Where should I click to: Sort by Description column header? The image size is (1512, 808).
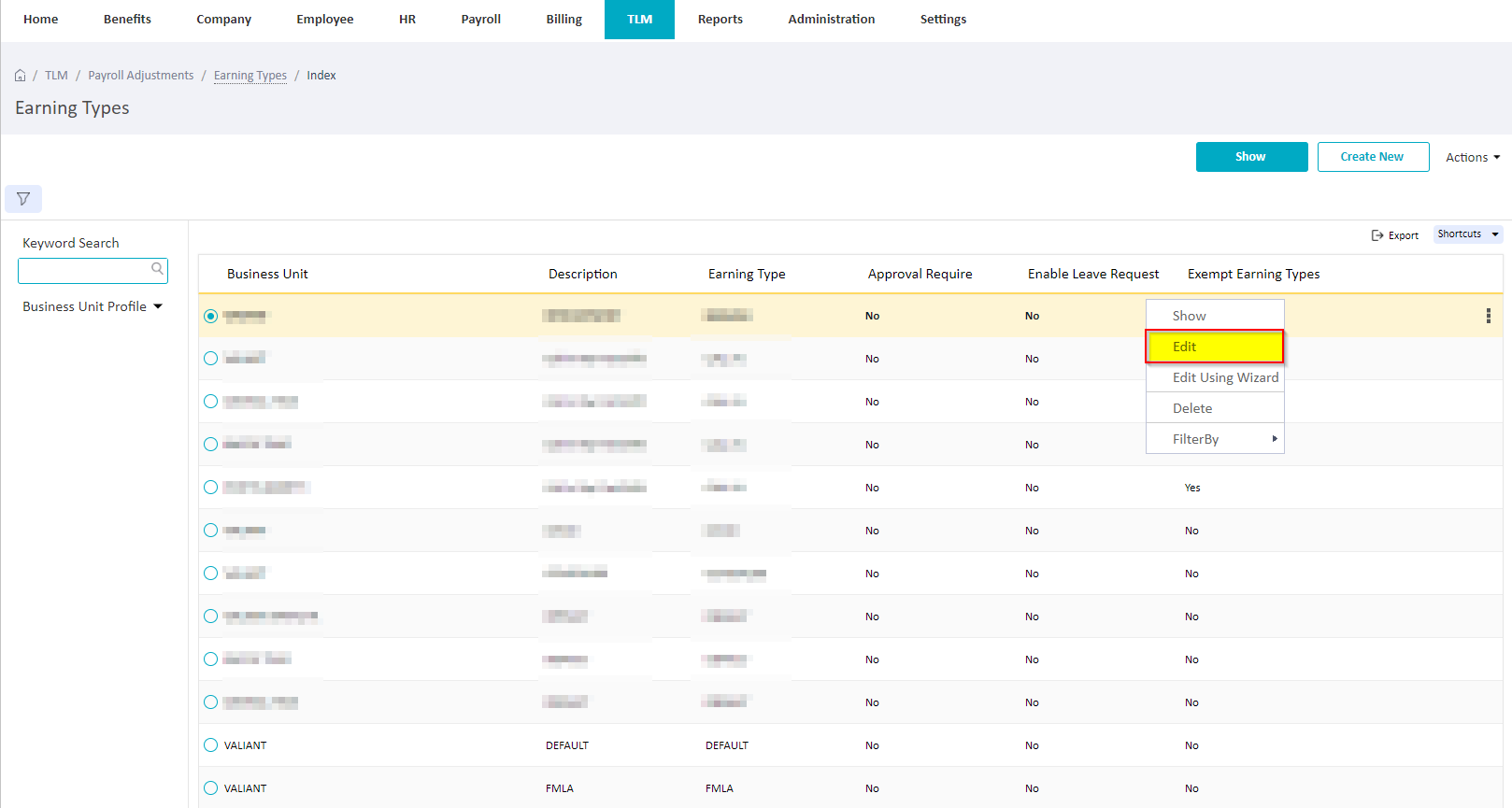[583, 274]
